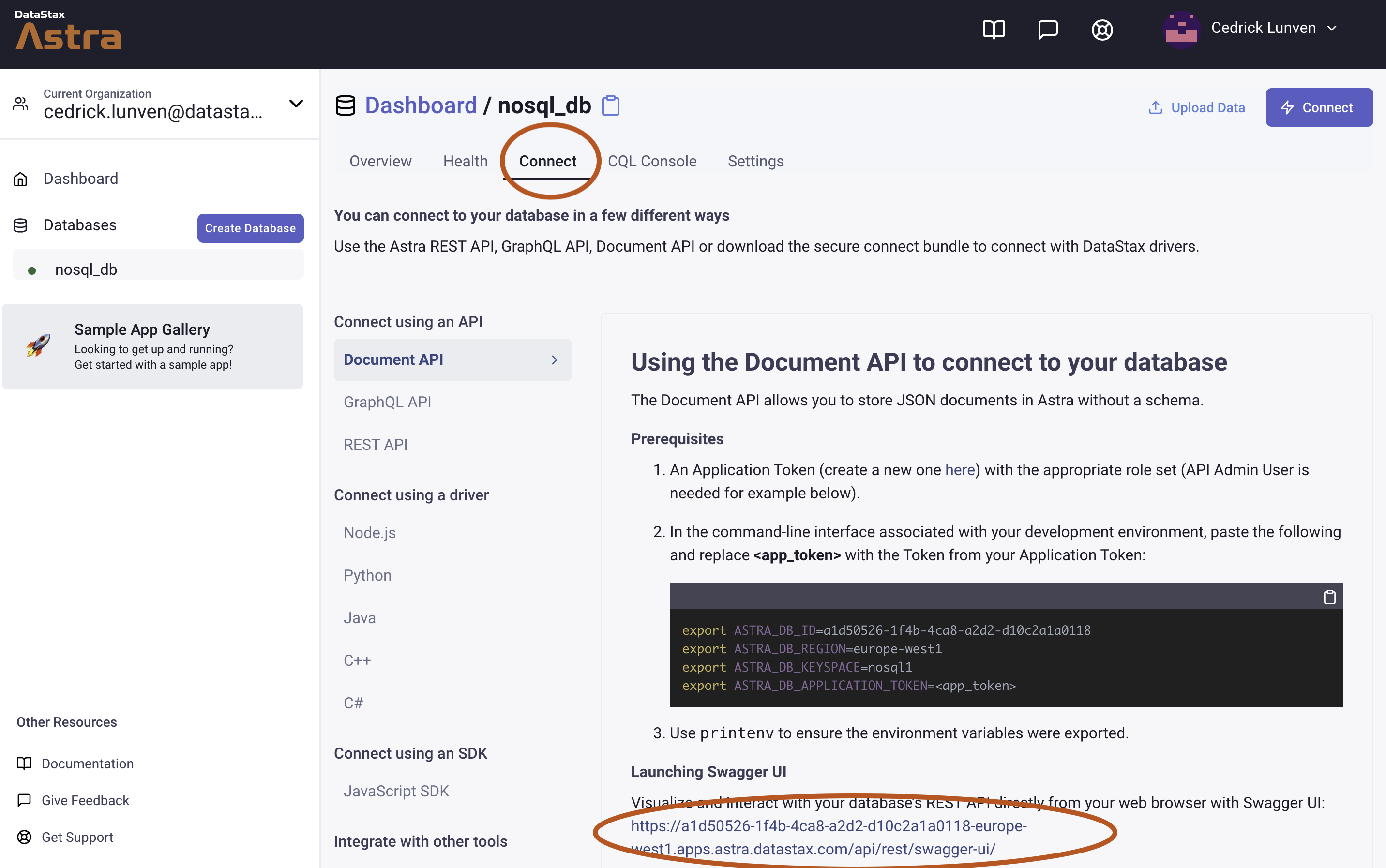Click the DataStax Astra logo
The width and height of the screenshot is (1386, 868).
pyautogui.click(x=68, y=31)
